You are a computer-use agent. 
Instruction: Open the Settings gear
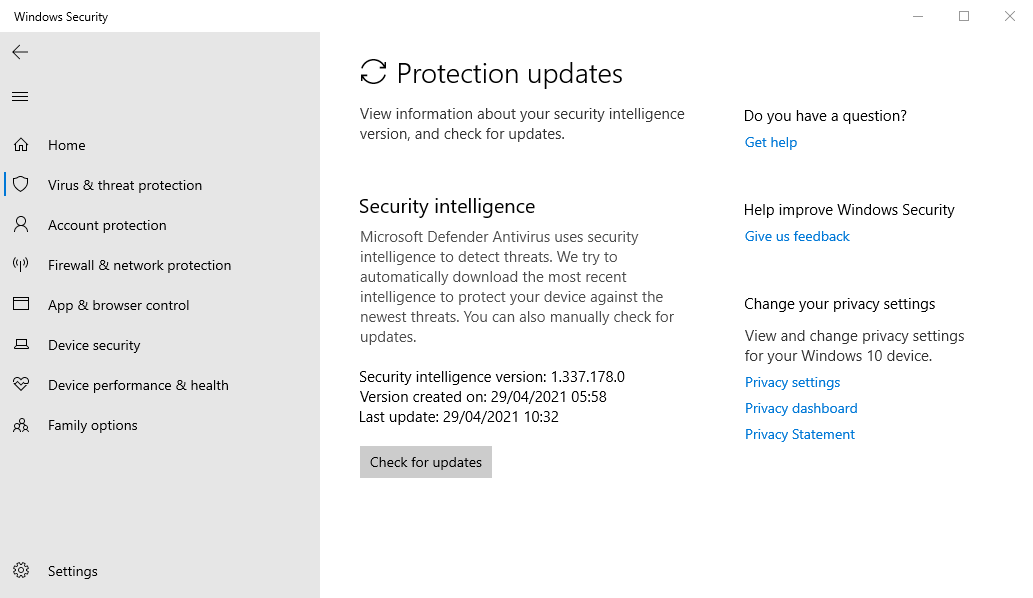click(21, 570)
